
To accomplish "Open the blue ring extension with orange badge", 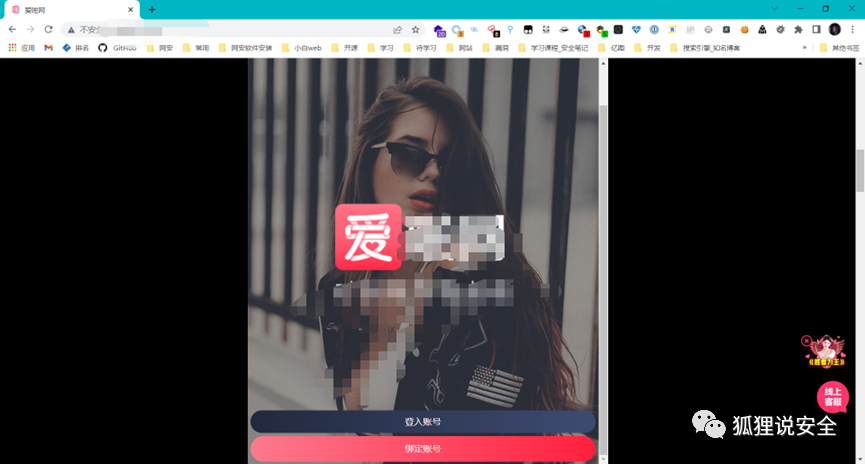I will click(457, 30).
